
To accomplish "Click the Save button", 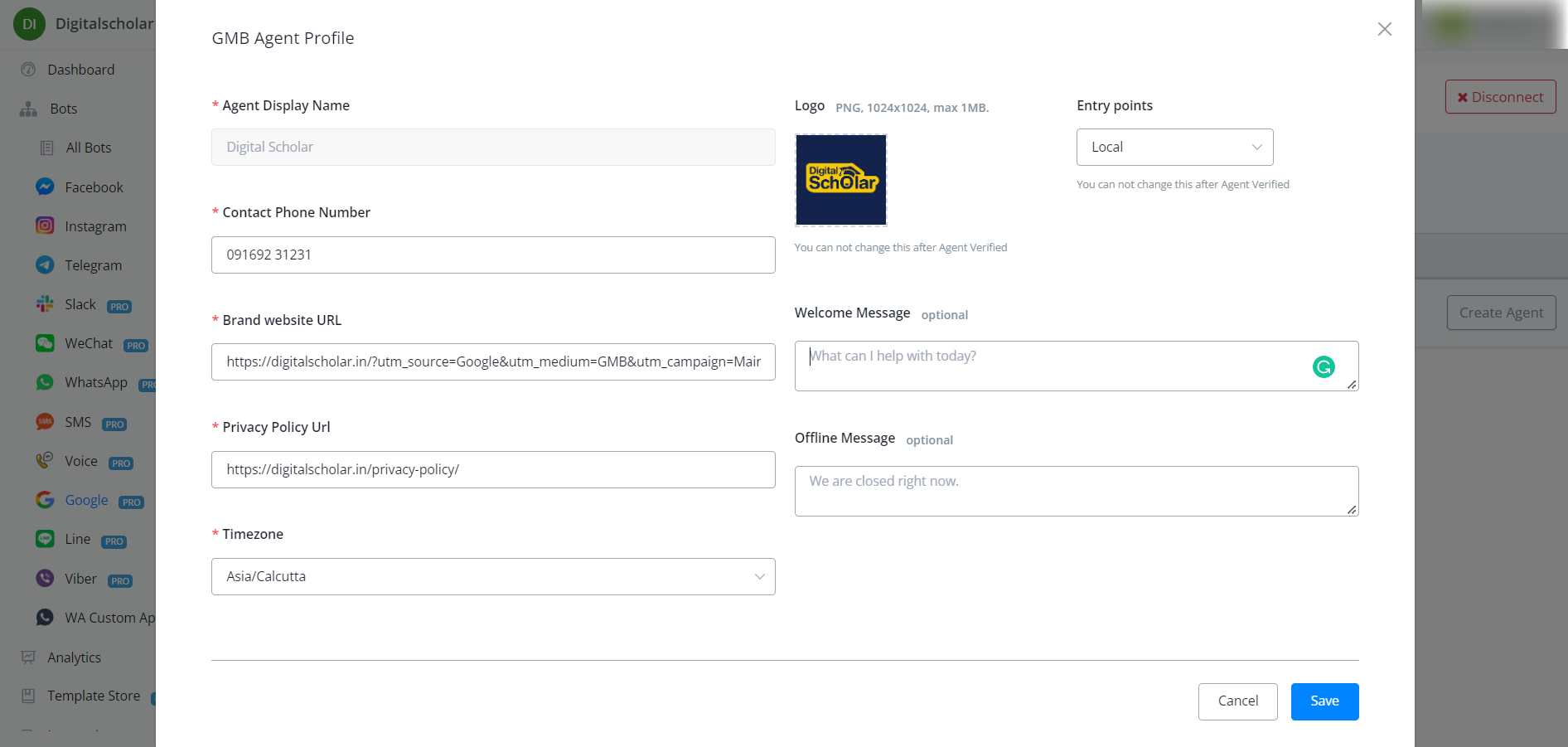I will pyautogui.click(x=1324, y=701).
